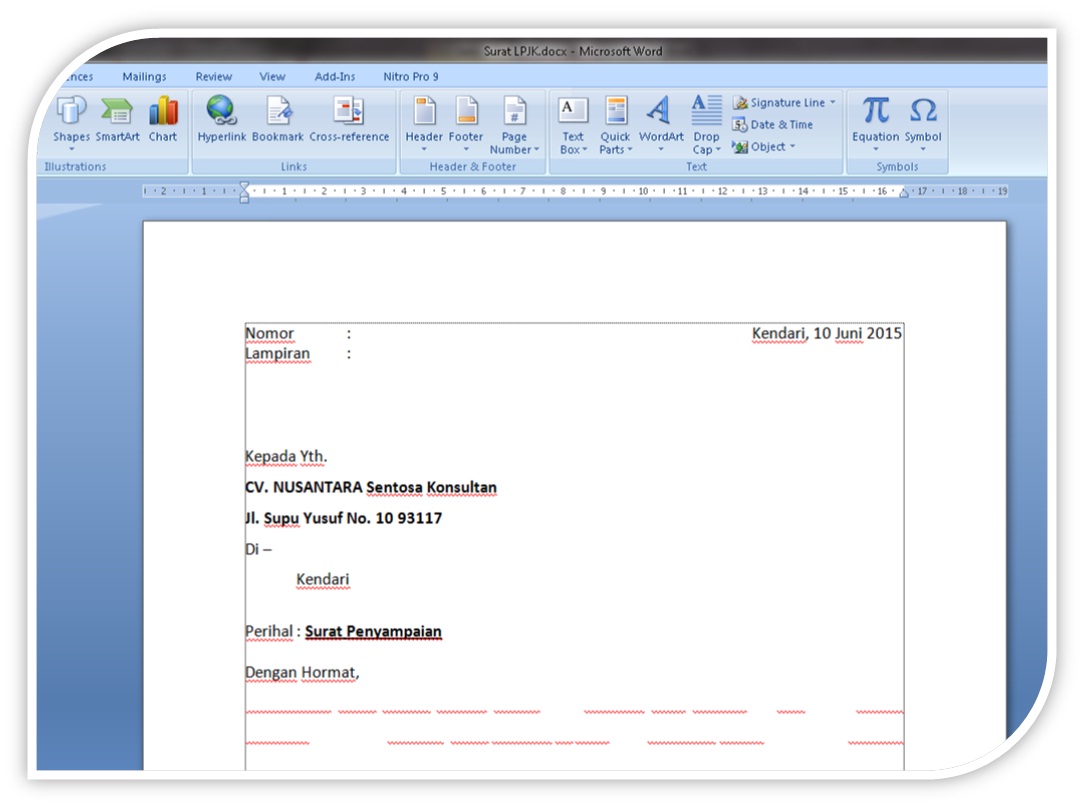
Task: Insert a Signature Line
Action: [x=784, y=102]
